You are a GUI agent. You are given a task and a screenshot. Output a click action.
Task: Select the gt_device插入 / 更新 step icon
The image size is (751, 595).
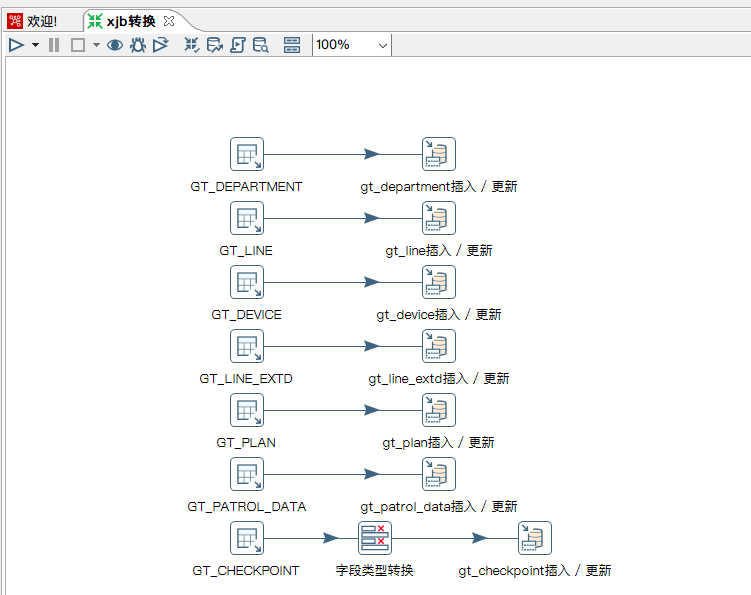click(439, 282)
